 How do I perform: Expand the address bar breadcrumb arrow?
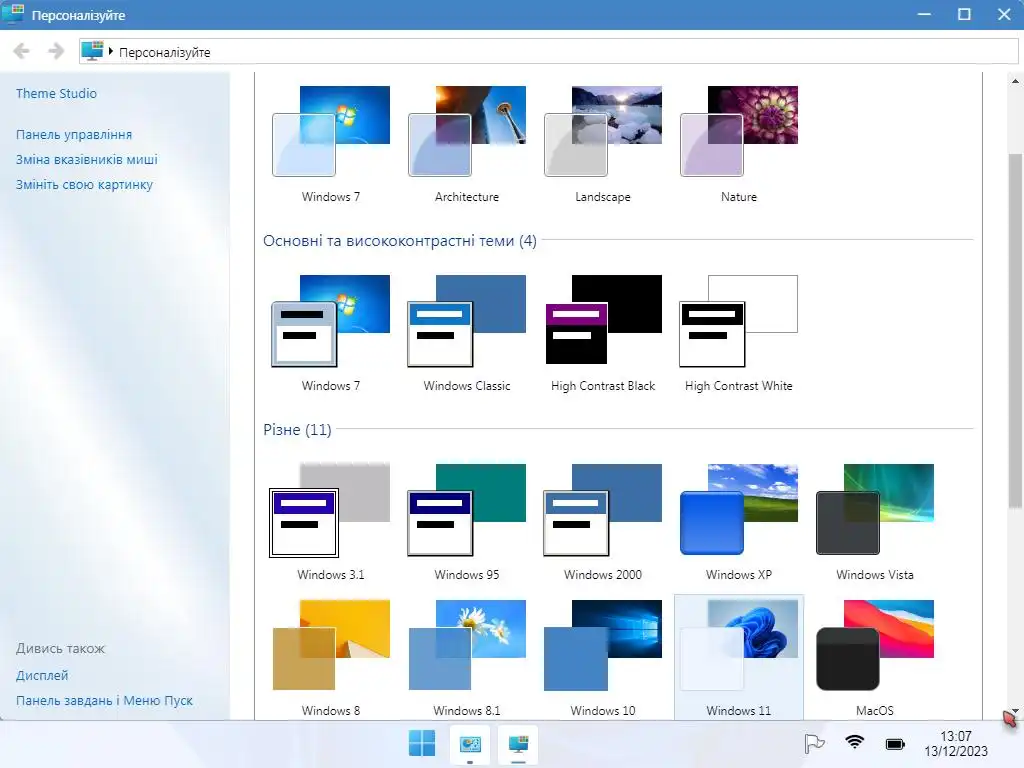(111, 51)
